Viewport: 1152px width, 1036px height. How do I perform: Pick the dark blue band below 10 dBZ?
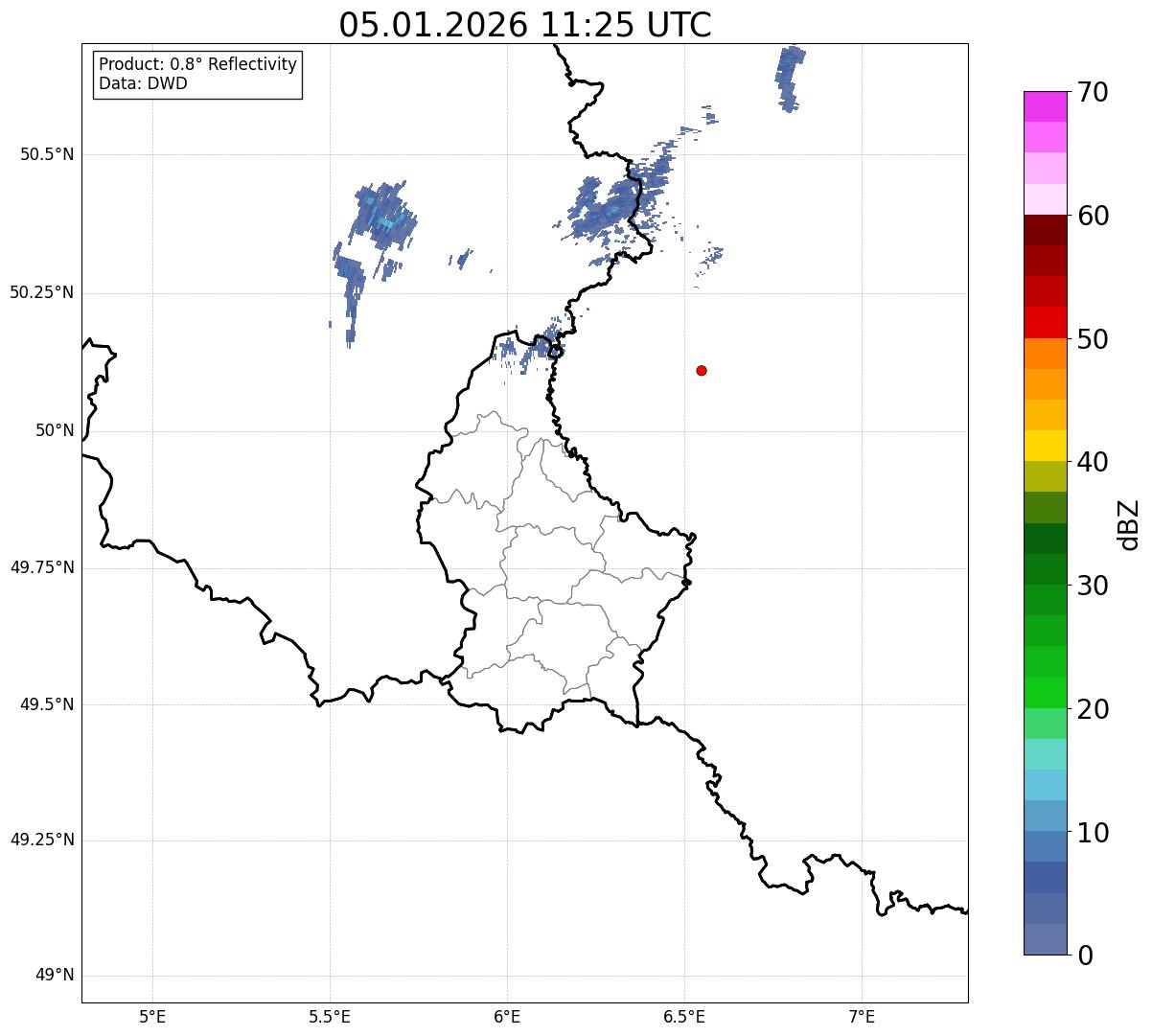click(x=1045, y=877)
